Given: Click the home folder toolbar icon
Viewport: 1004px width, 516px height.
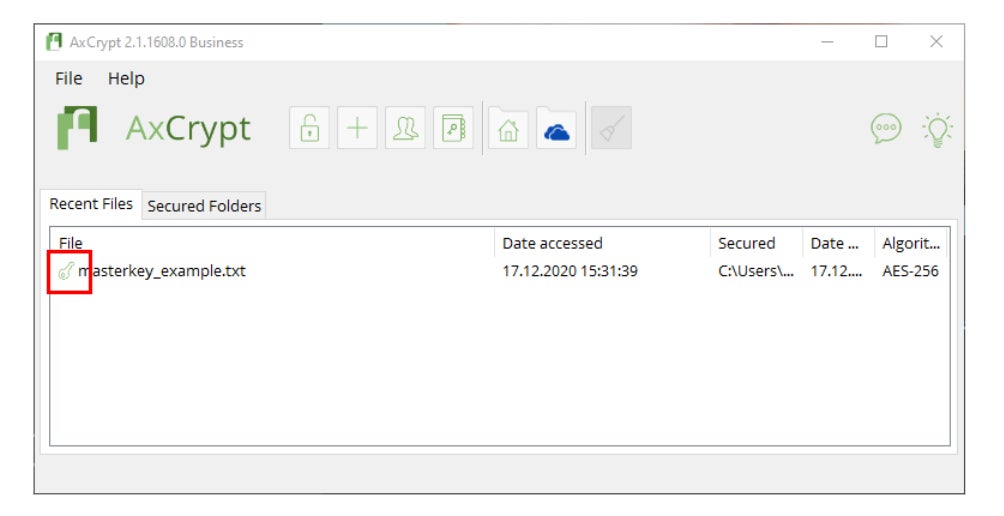Looking at the screenshot, I should [508, 128].
